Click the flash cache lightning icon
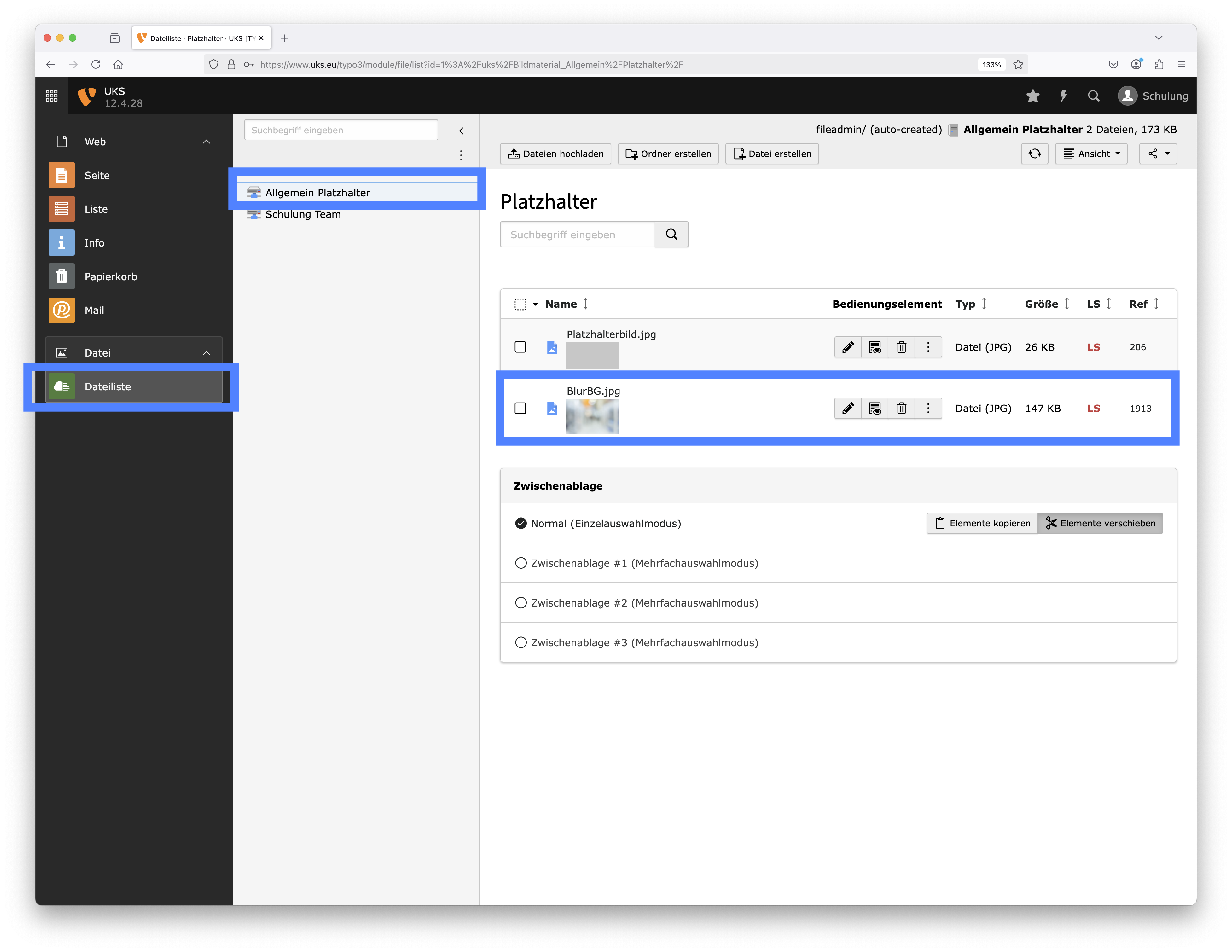The image size is (1232, 952). [1063, 96]
